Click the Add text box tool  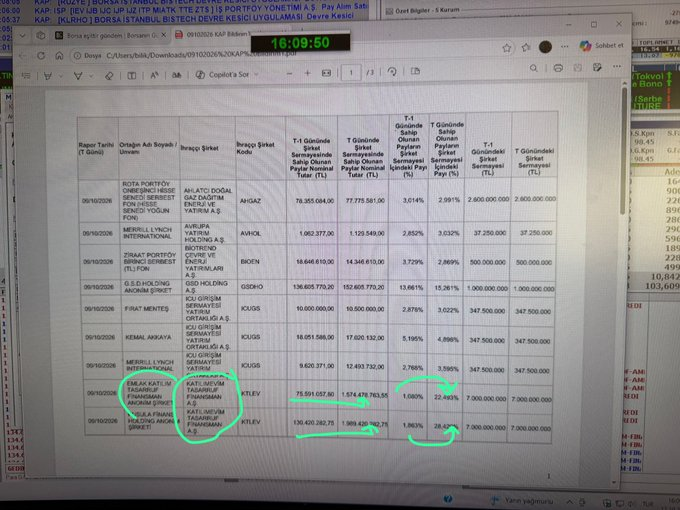(x=131, y=75)
